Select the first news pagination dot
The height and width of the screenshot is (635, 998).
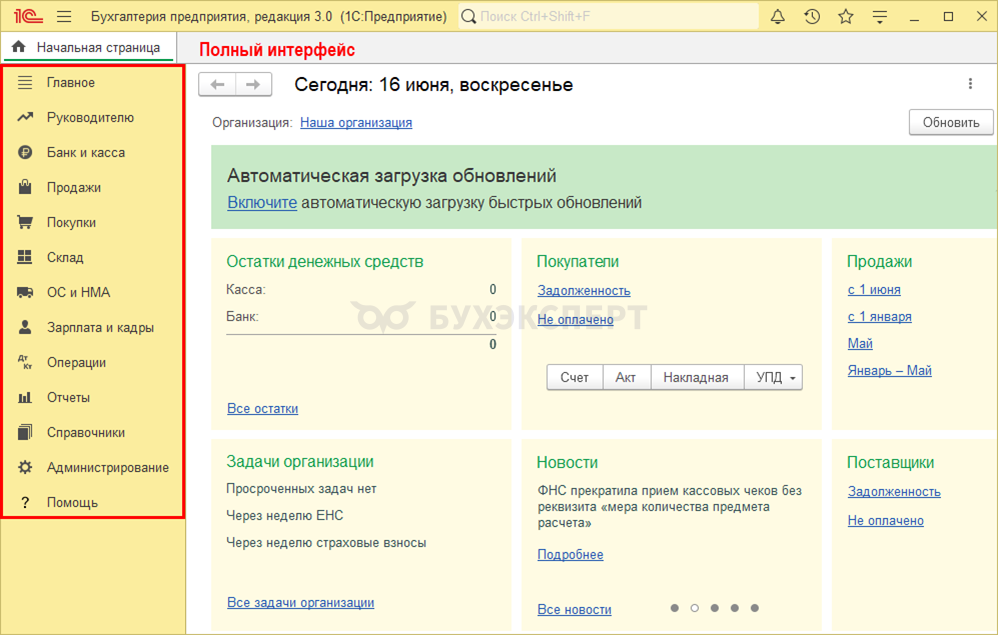click(675, 608)
